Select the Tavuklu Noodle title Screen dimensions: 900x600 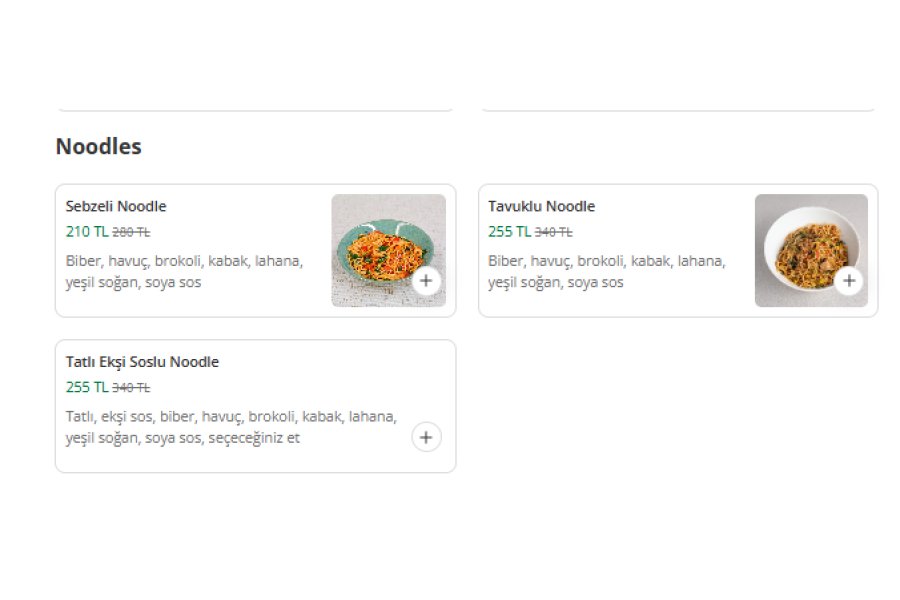[x=541, y=206]
